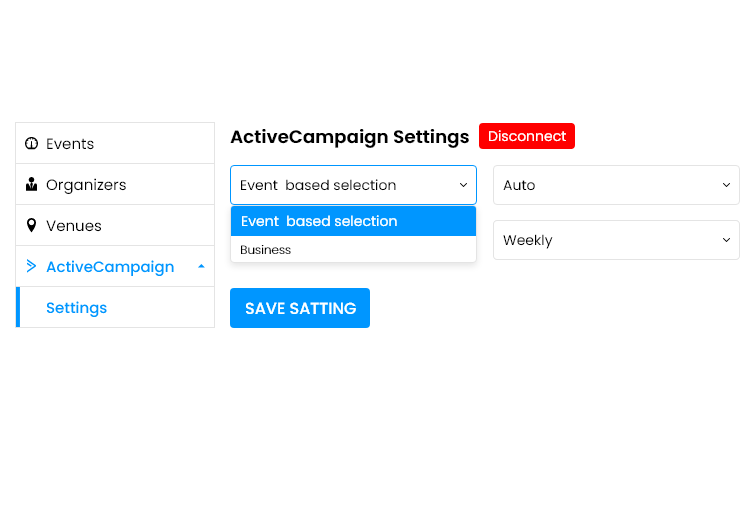Open the Organizers menu item
Screen dimensions: 755x505
tap(115, 184)
